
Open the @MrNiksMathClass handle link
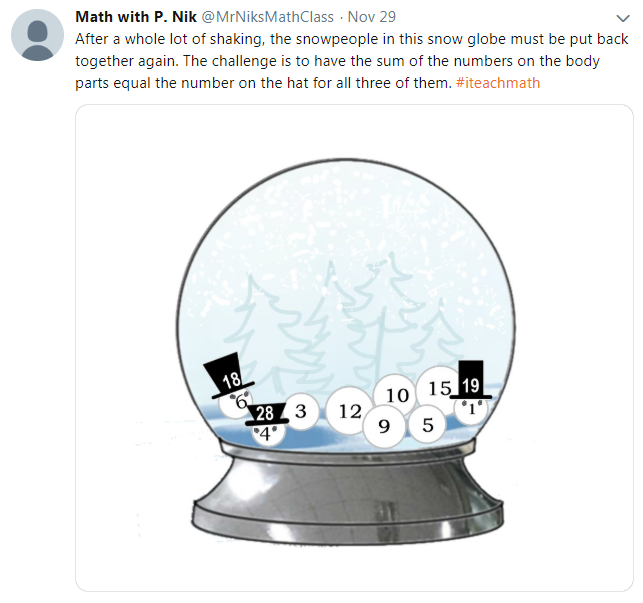pyautogui.click(x=268, y=17)
